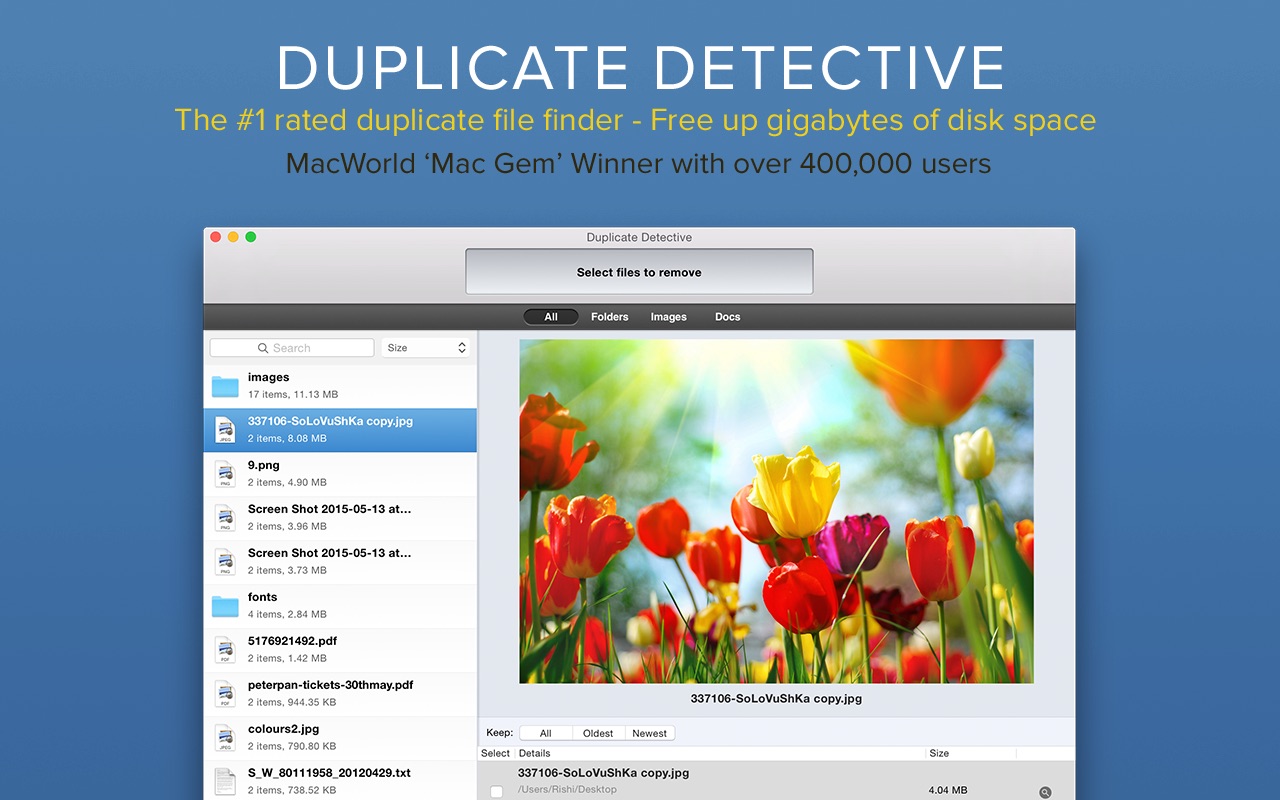The image size is (1280, 800).
Task: Open the images folder icon in list
Action: point(225,386)
